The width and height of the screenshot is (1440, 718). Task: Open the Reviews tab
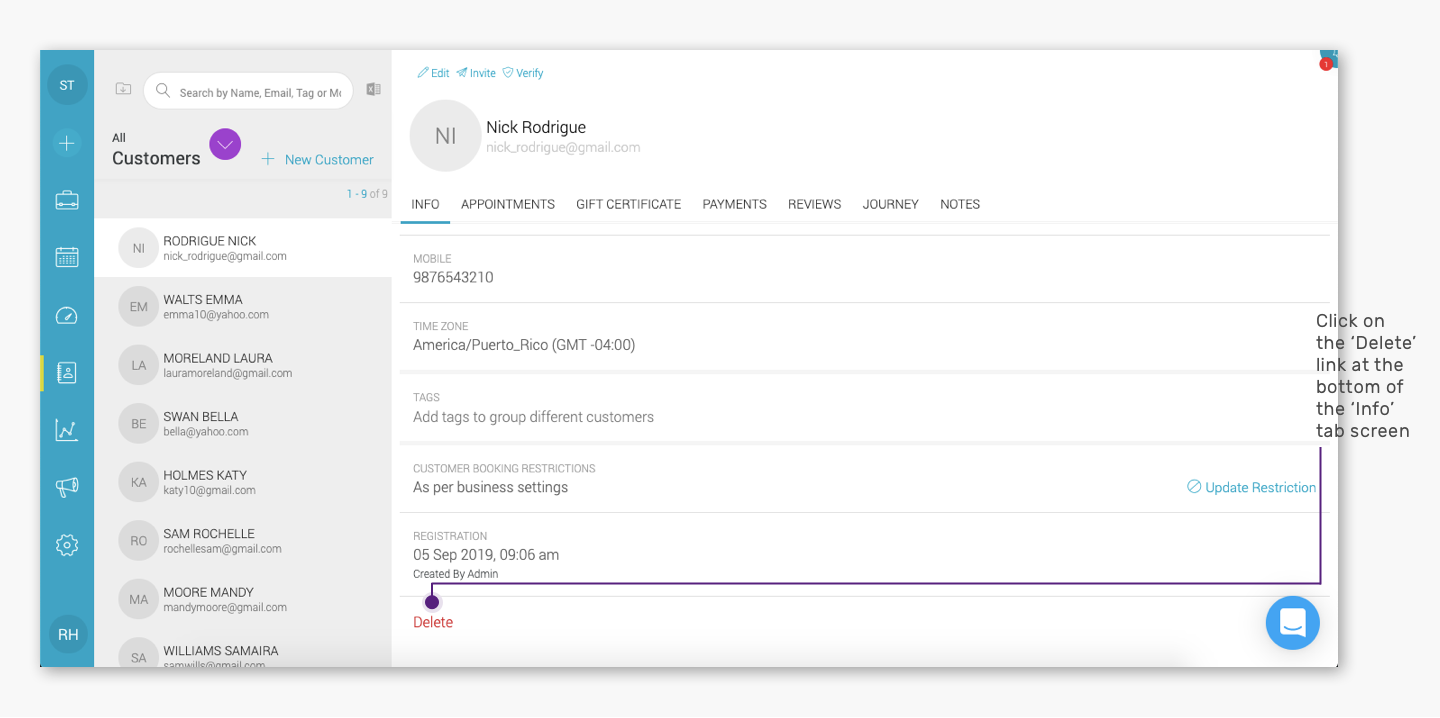[815, 204]
